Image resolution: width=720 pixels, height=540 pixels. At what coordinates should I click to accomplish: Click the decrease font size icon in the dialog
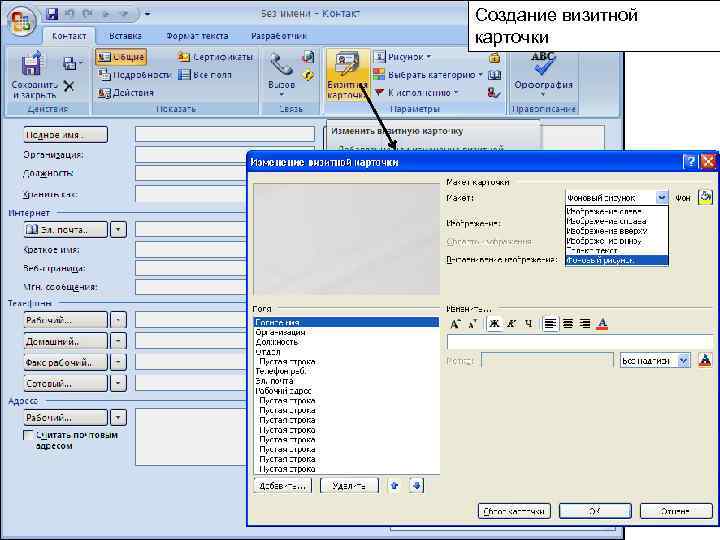[472, 324]
